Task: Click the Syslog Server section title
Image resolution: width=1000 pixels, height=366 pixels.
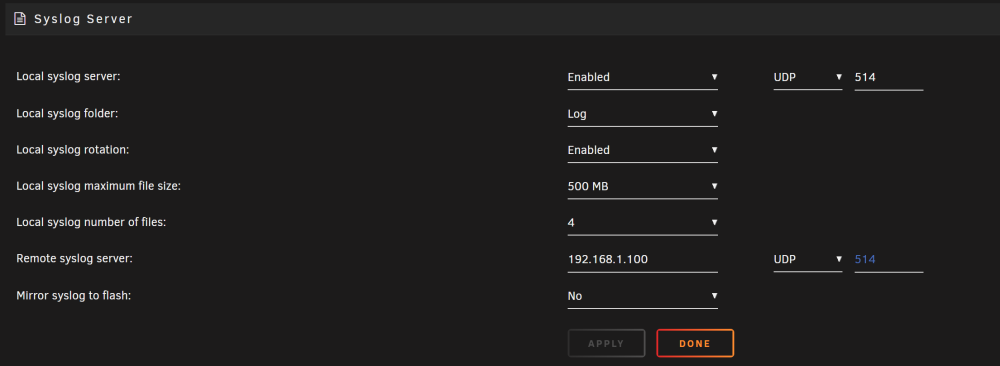Action: pos(83,19)
